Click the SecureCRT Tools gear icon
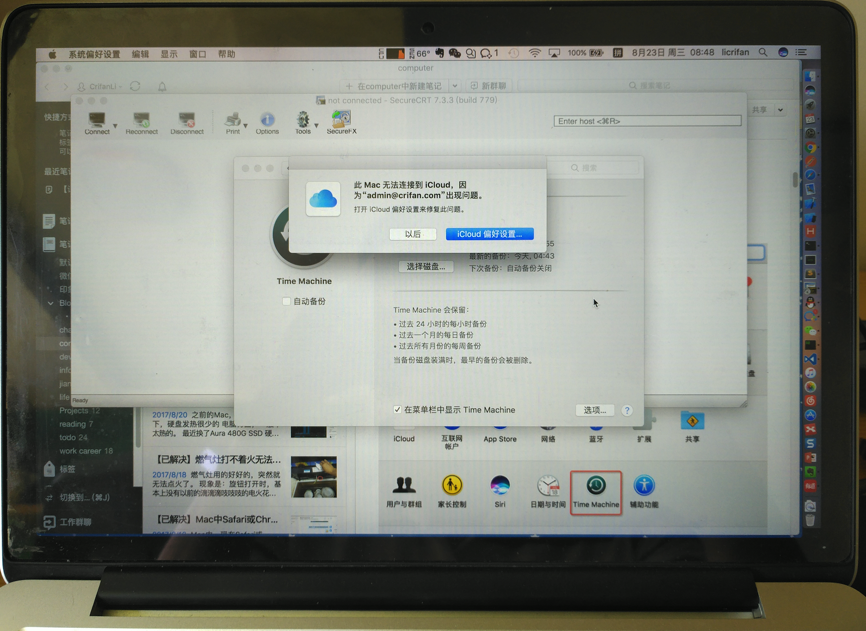 coord(303,123)
